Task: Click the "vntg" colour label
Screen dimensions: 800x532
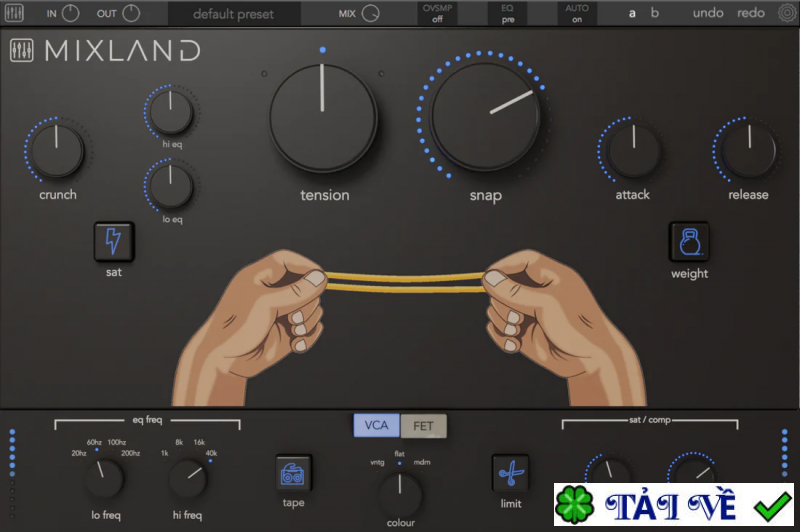Action: tap(377, 462)
